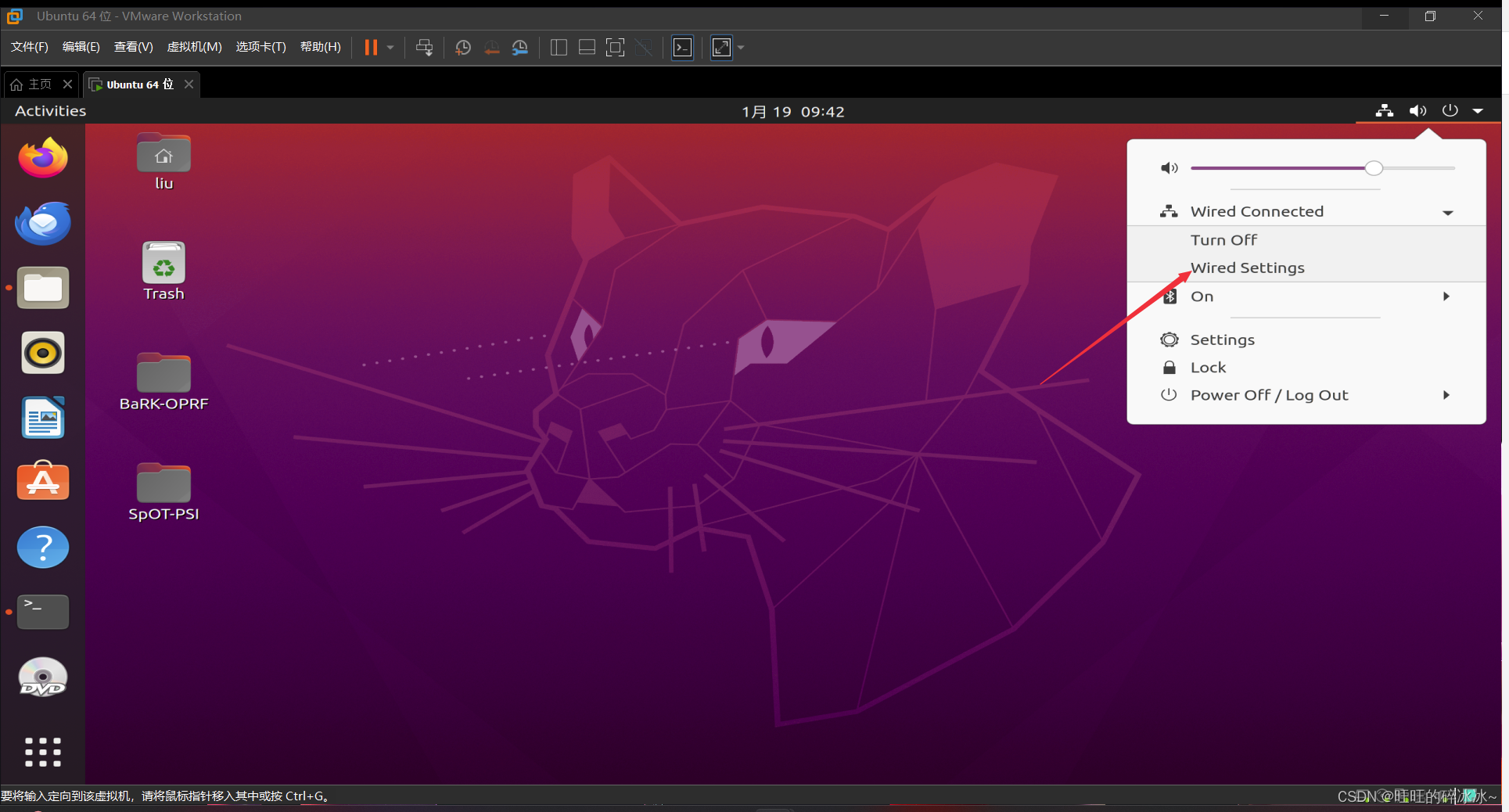
Task: Adjust the volume slider in system menu
Action: (x=1323, y=168)
